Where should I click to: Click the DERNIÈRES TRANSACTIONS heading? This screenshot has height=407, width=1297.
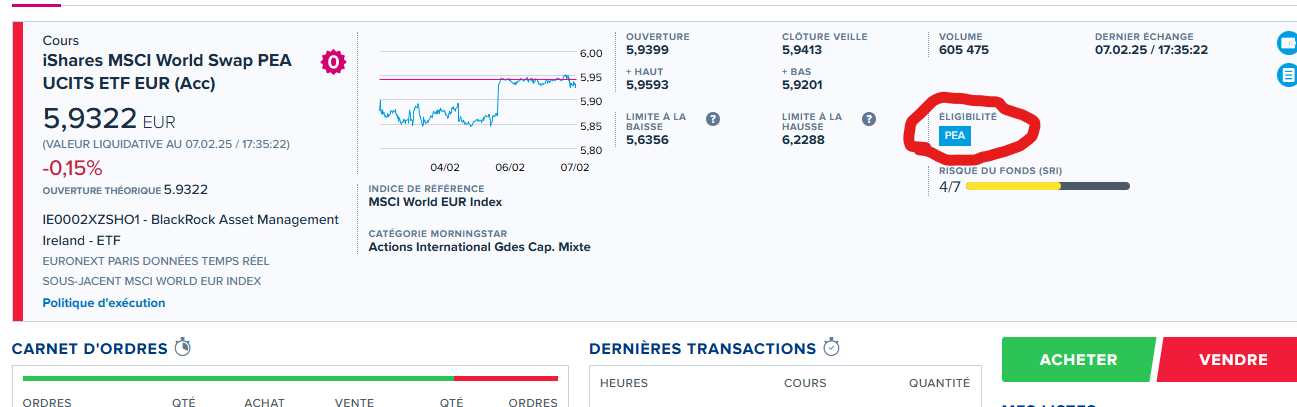point(702,349)
